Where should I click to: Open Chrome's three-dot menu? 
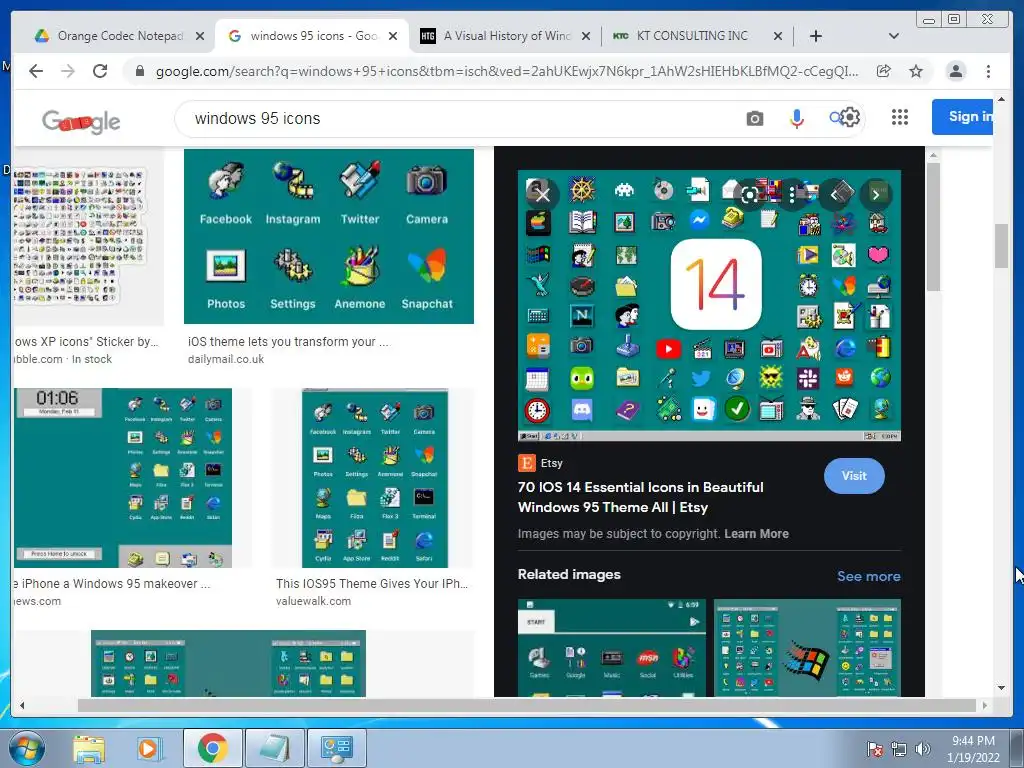989,71
